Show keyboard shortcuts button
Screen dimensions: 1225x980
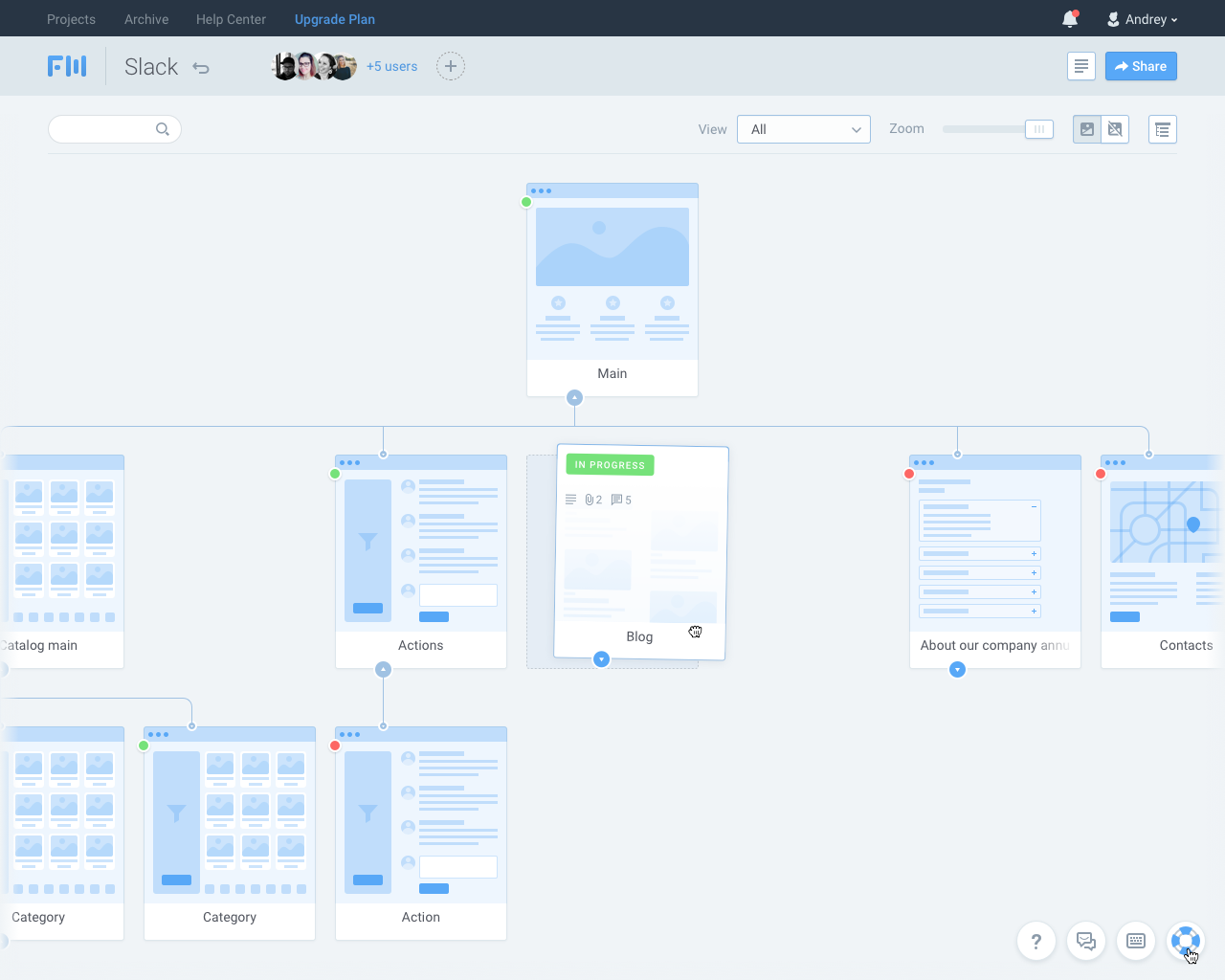click(x=1136, y=941)
